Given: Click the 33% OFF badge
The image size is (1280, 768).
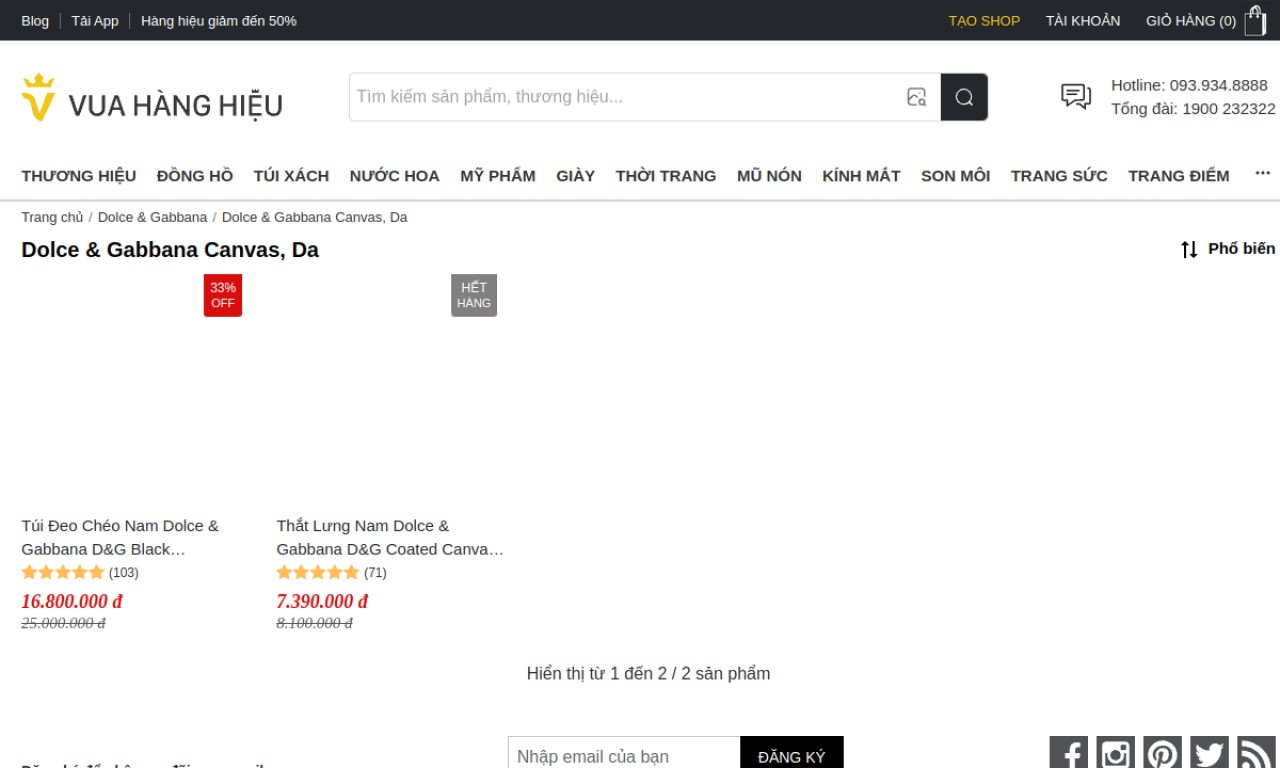Looking at the screenshot, I should point(223,295).
